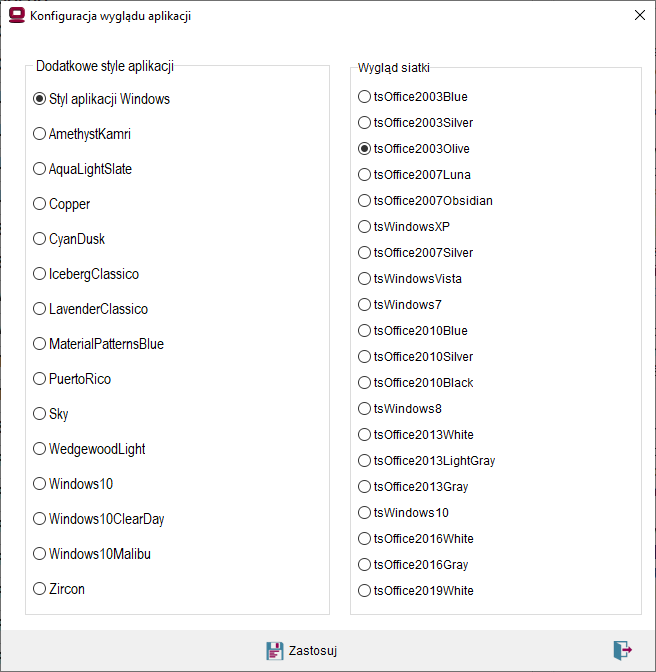
Task: Select tsOffice2007Obsidian grid style
Action: click(425, 201)
